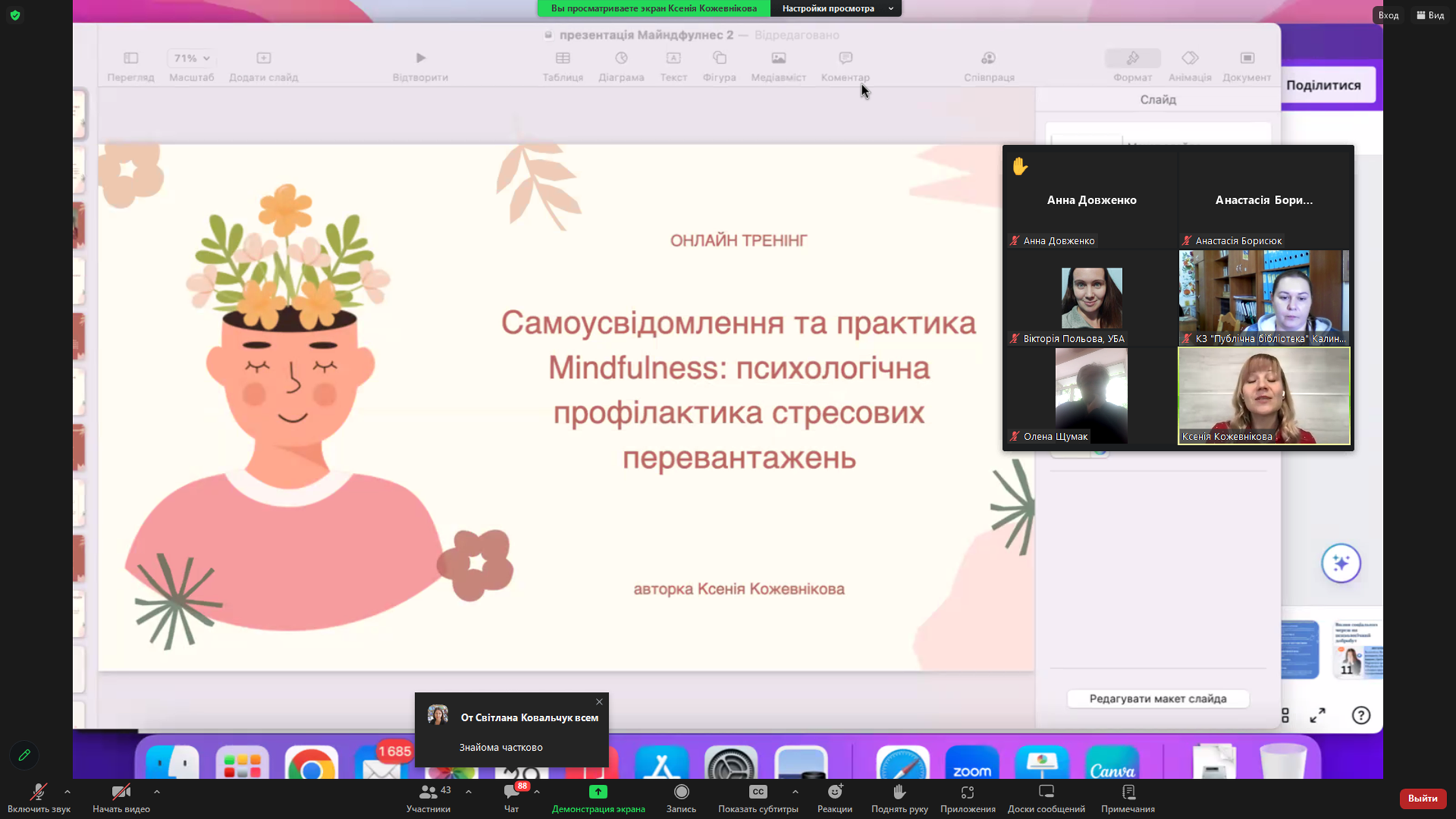
Task: Click the Вход button at top right
Action: (1388, 15)
